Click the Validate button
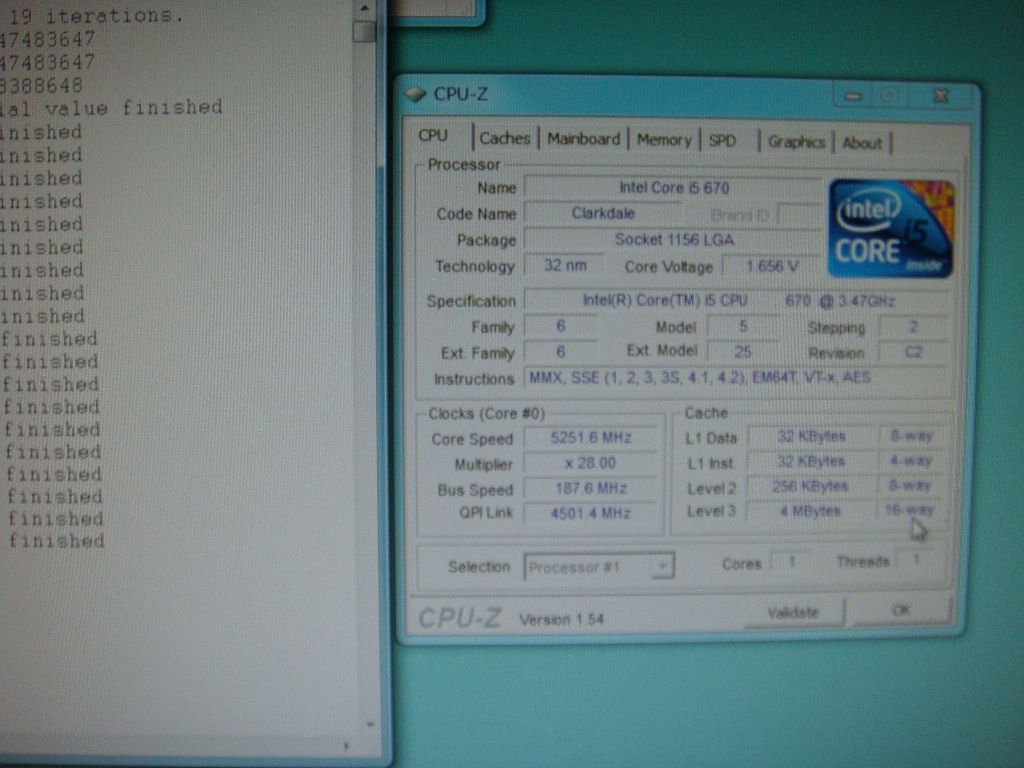Screen dimensions: 1024x768 pos(794,613)
